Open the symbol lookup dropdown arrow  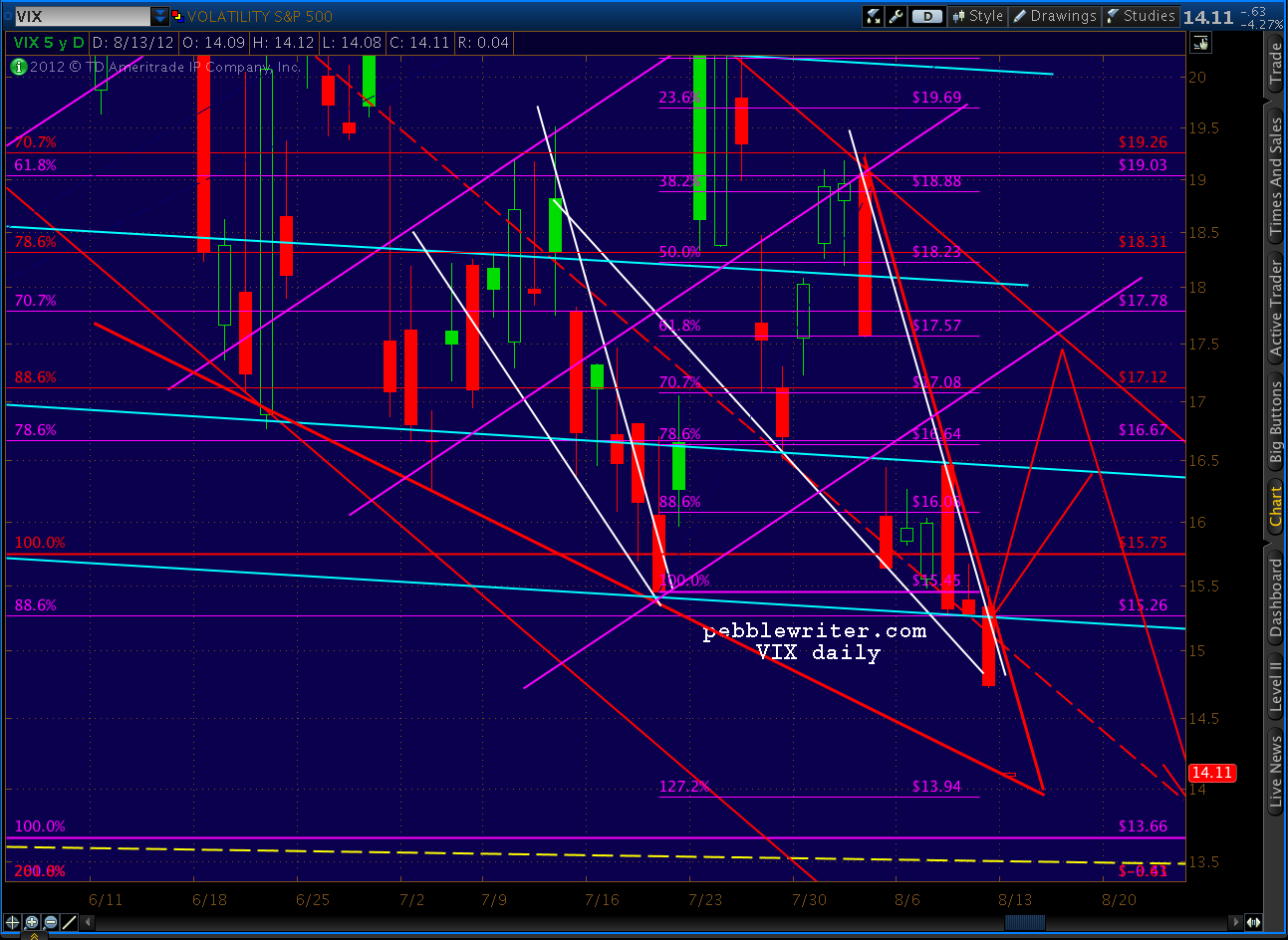160,16
